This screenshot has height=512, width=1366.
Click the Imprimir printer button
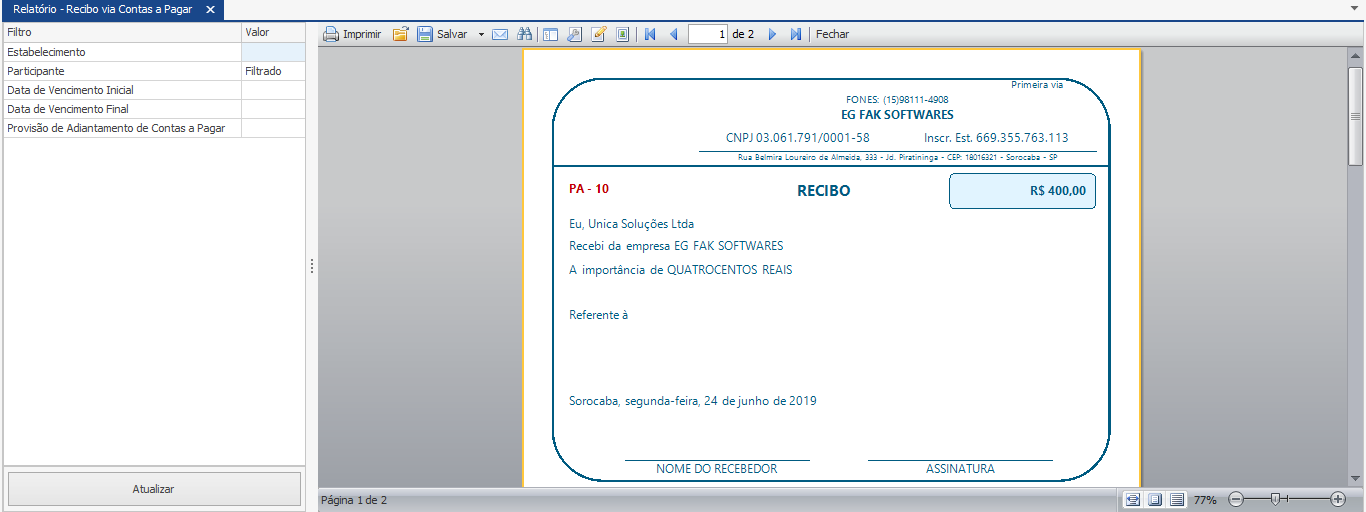352,34
